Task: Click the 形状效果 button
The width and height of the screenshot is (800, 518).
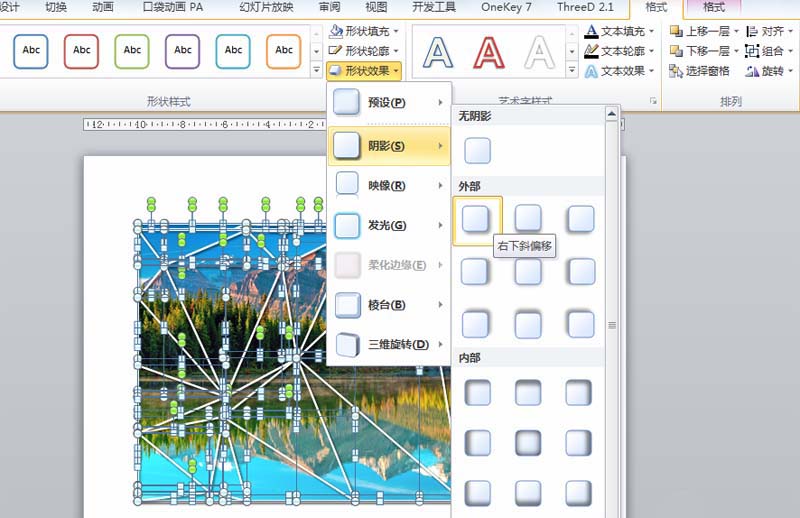Action: (364, 70)
